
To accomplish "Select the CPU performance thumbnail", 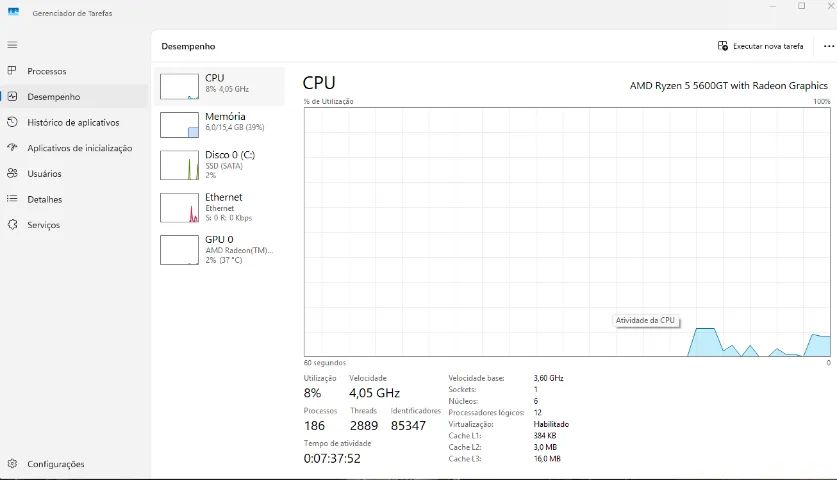I will (180, 86).
